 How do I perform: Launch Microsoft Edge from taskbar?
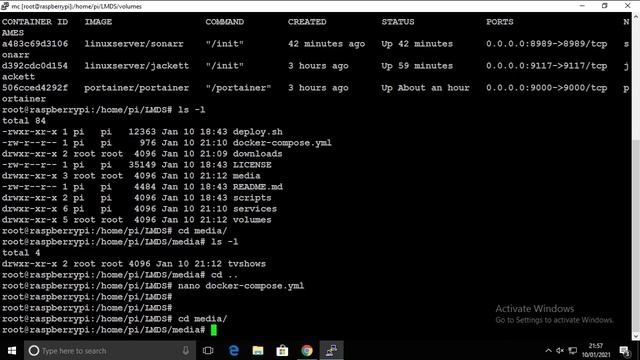point(233,351)
